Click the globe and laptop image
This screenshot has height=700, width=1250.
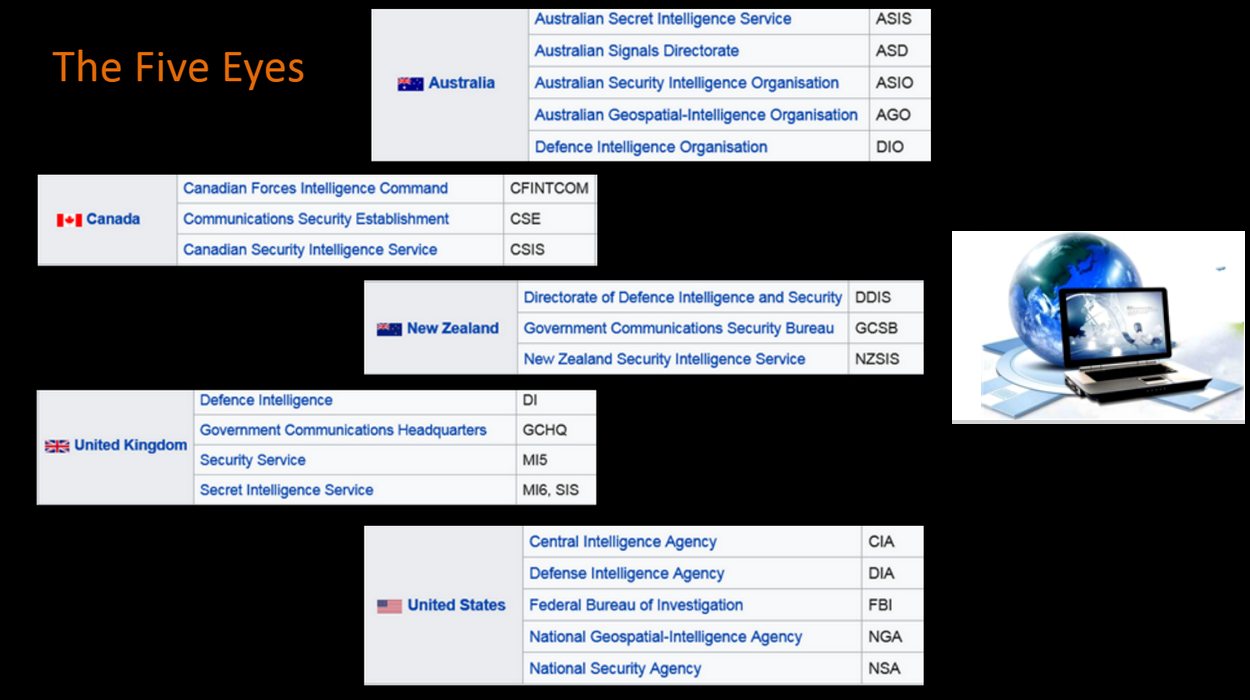(1098, 327)
